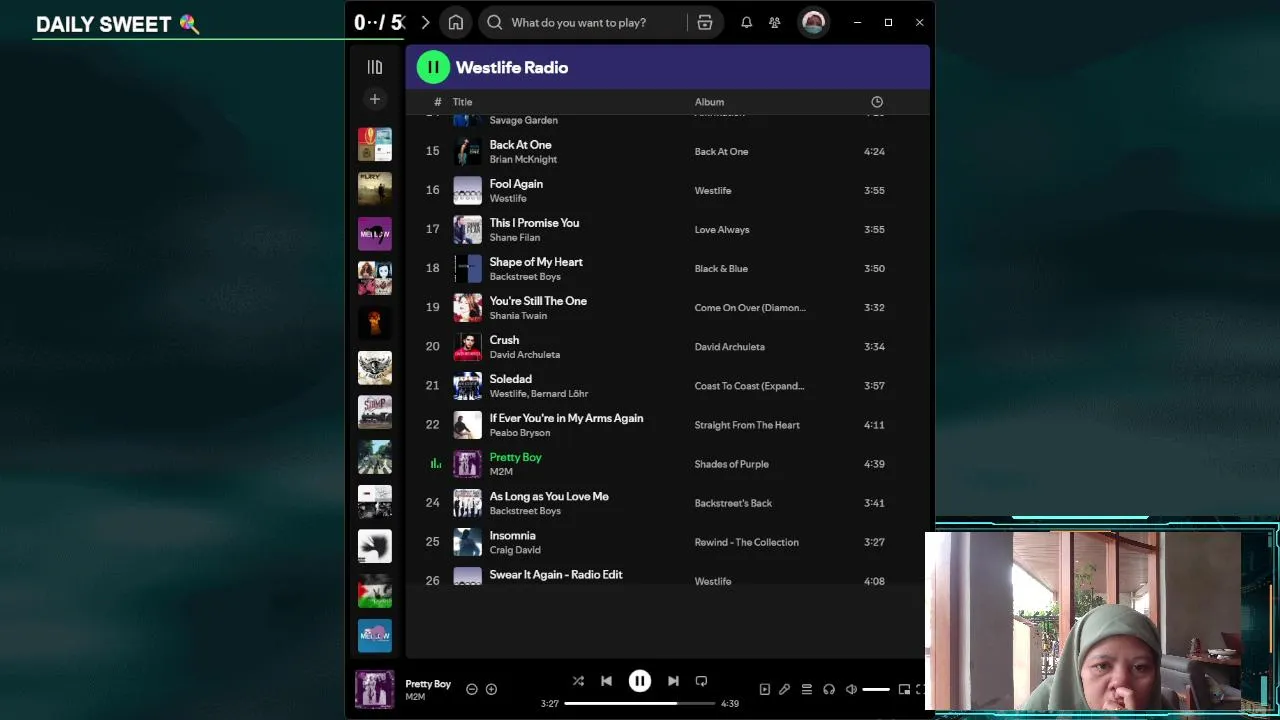
Task: Open artist Shania Twain
Action: pyautogui.click(x=518, y=315)
